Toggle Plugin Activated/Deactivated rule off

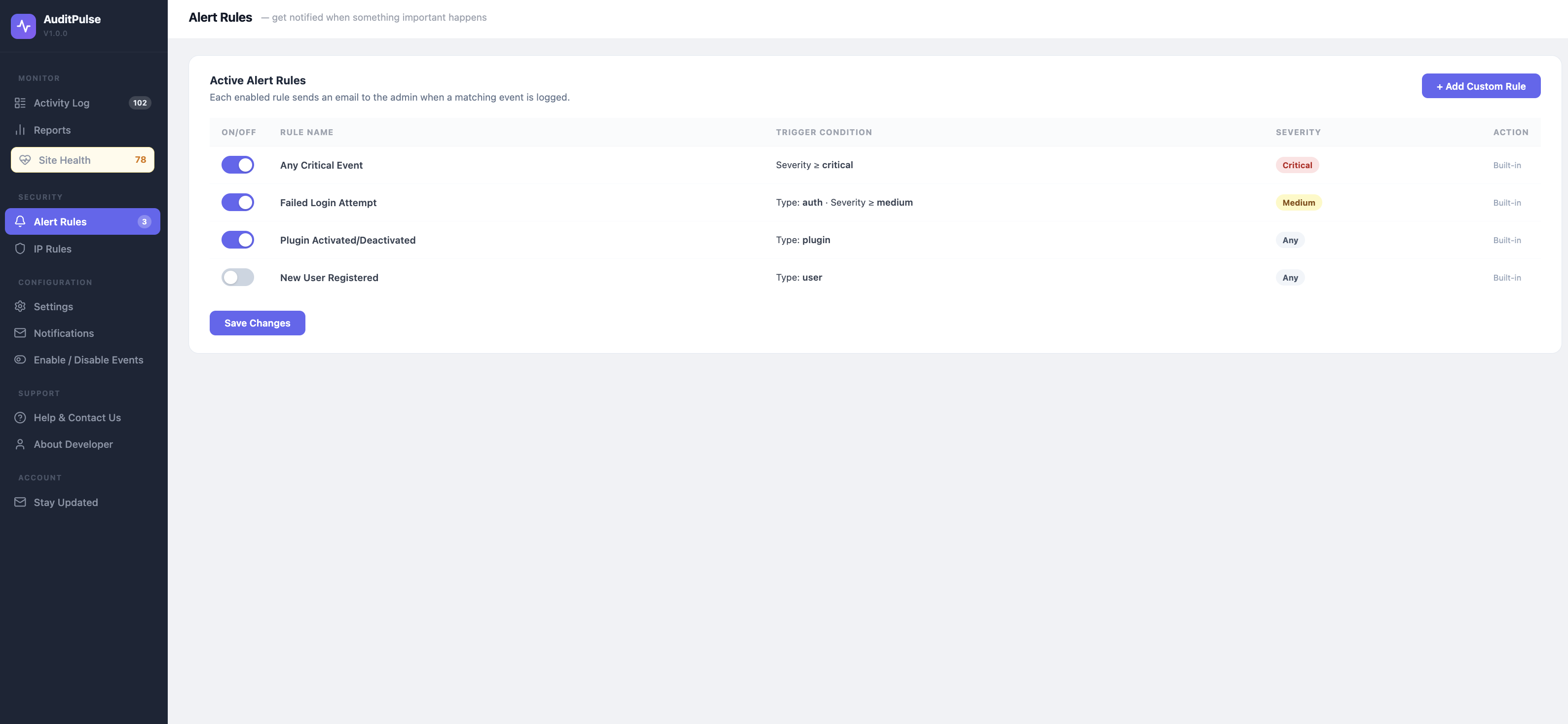(x=237, y=240)
